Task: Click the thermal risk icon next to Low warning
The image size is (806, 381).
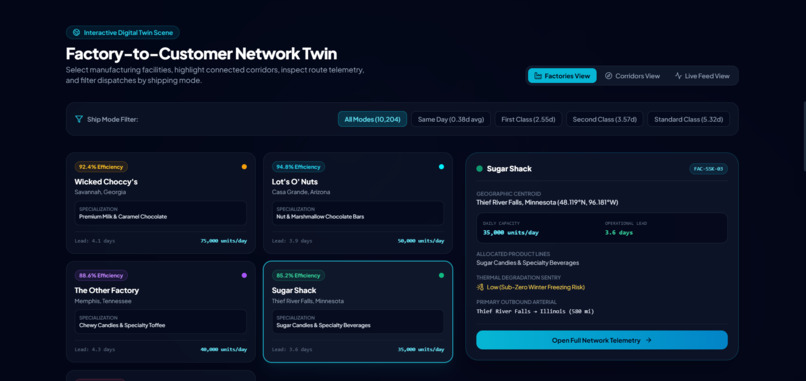Action: (480, 287)
